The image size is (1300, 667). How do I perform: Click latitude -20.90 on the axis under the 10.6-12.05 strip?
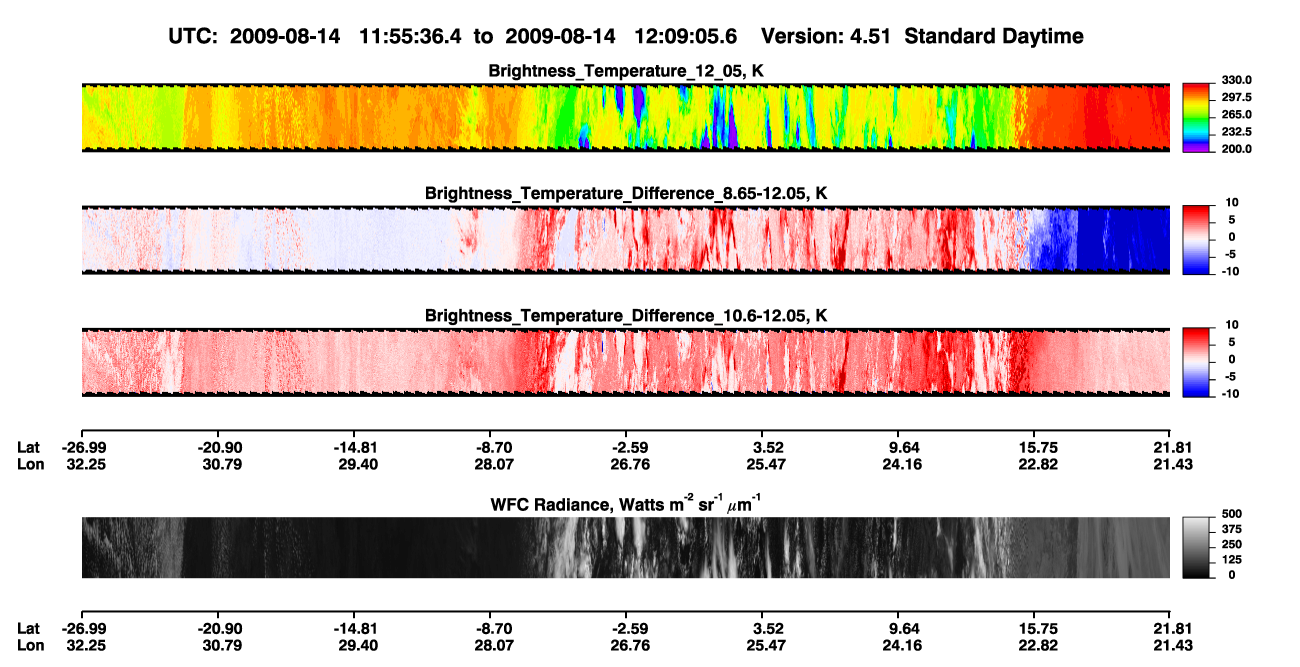[220, 448]
